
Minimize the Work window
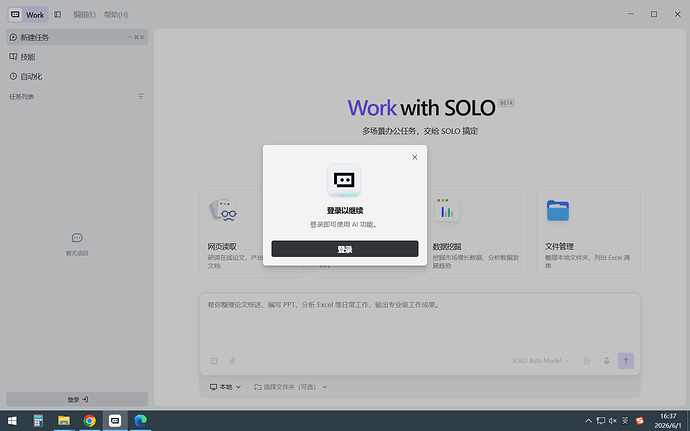pos(631,14)
